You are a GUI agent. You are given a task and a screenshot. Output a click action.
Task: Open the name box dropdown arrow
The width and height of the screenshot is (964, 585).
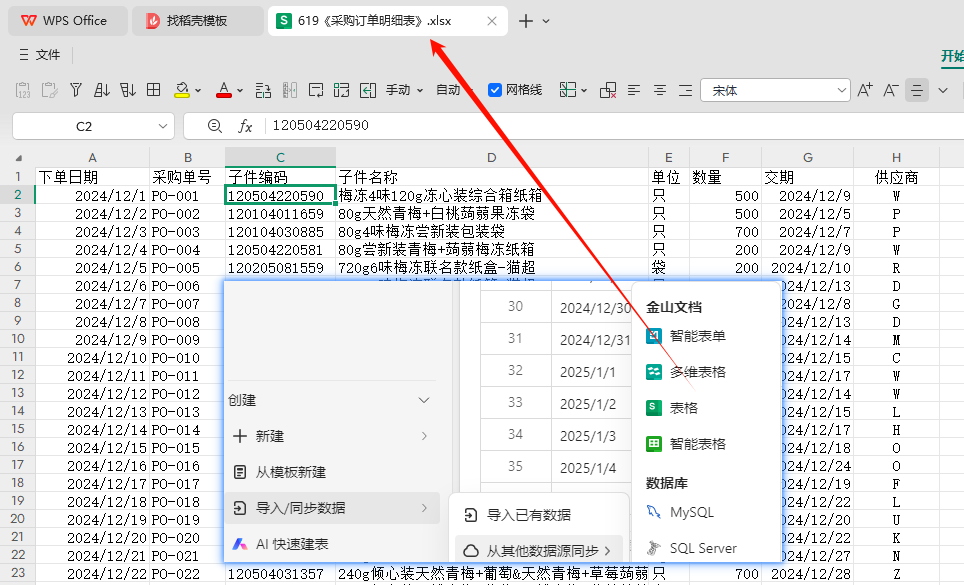pyautogui.click(x=163, y=126)
